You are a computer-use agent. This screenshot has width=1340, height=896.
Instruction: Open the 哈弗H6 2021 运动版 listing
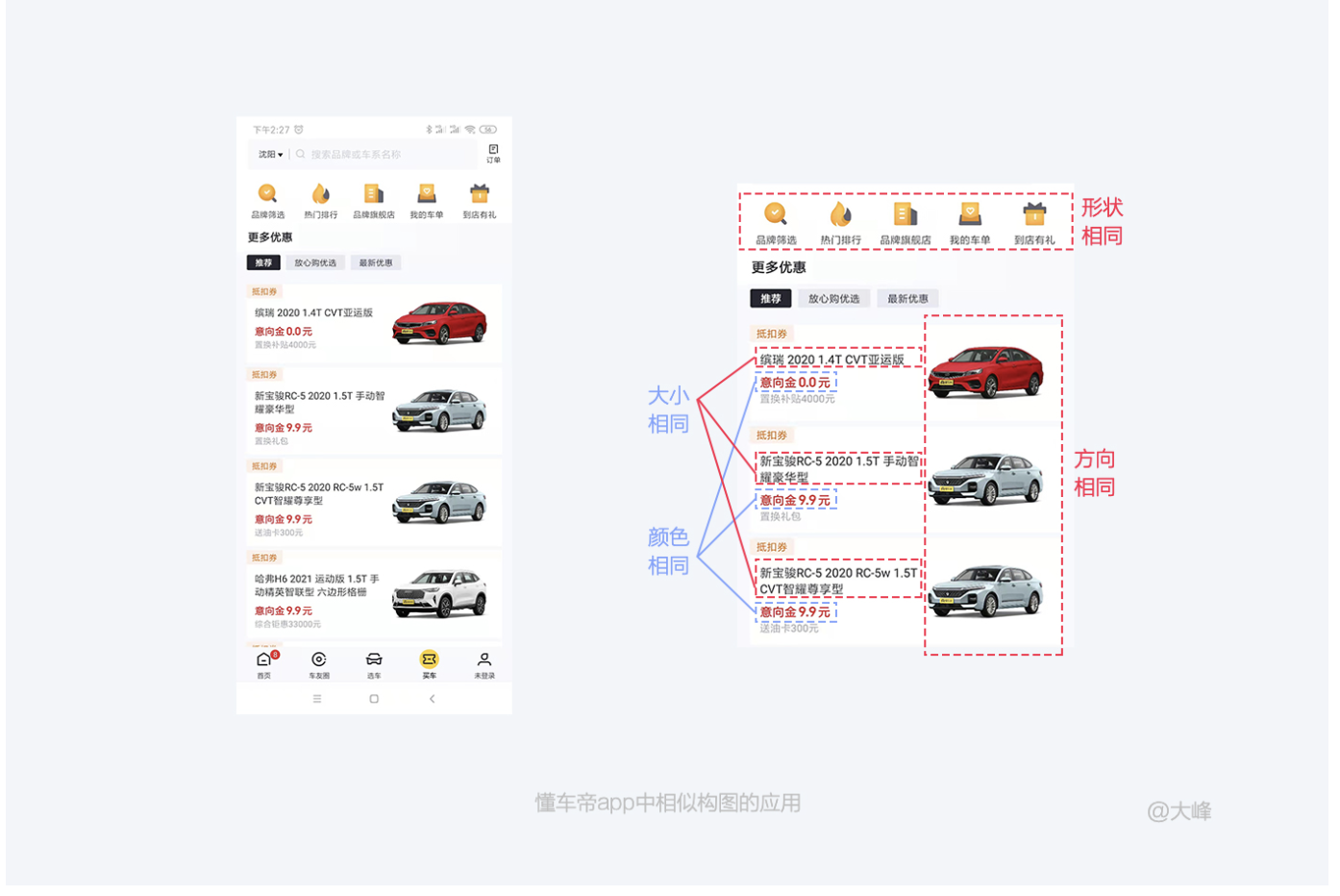click(x=317, y=585)
